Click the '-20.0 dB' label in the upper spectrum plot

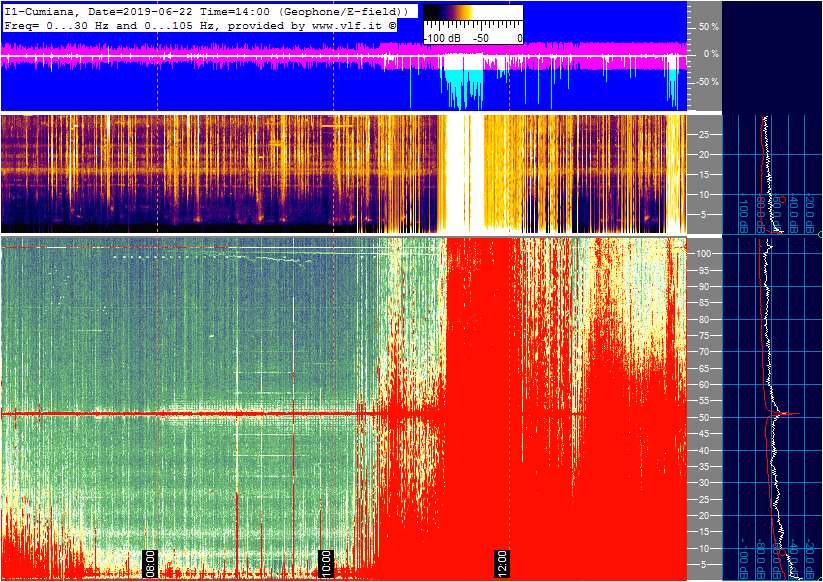(809, 213)
